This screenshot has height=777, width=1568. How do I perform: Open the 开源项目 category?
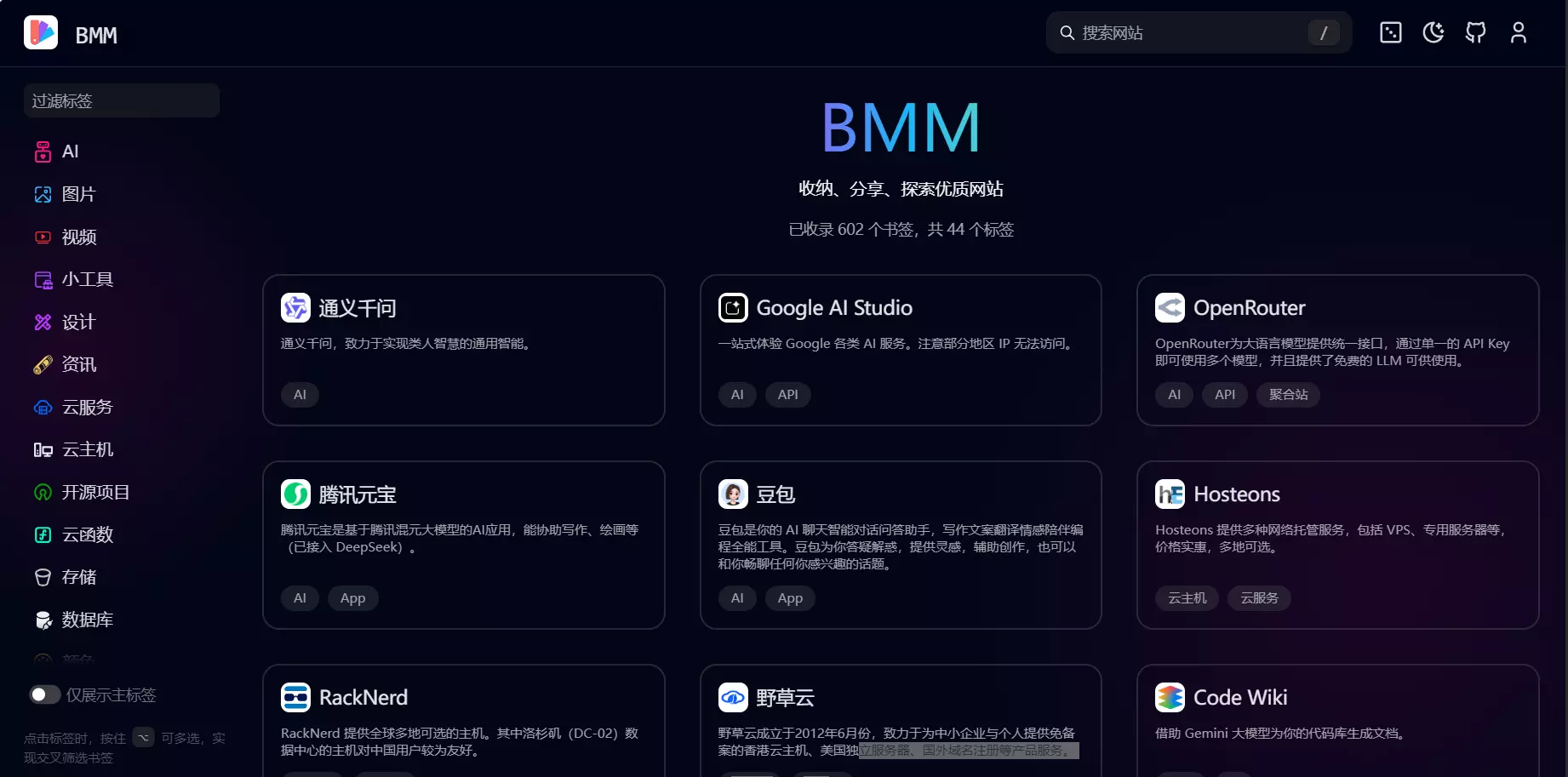pos(43,492)
